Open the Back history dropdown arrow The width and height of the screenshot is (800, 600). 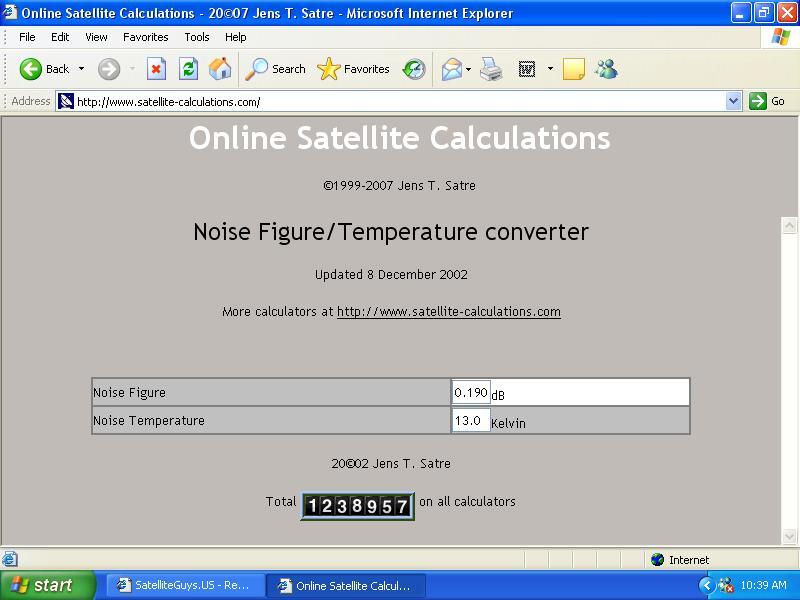click(81, 69)
